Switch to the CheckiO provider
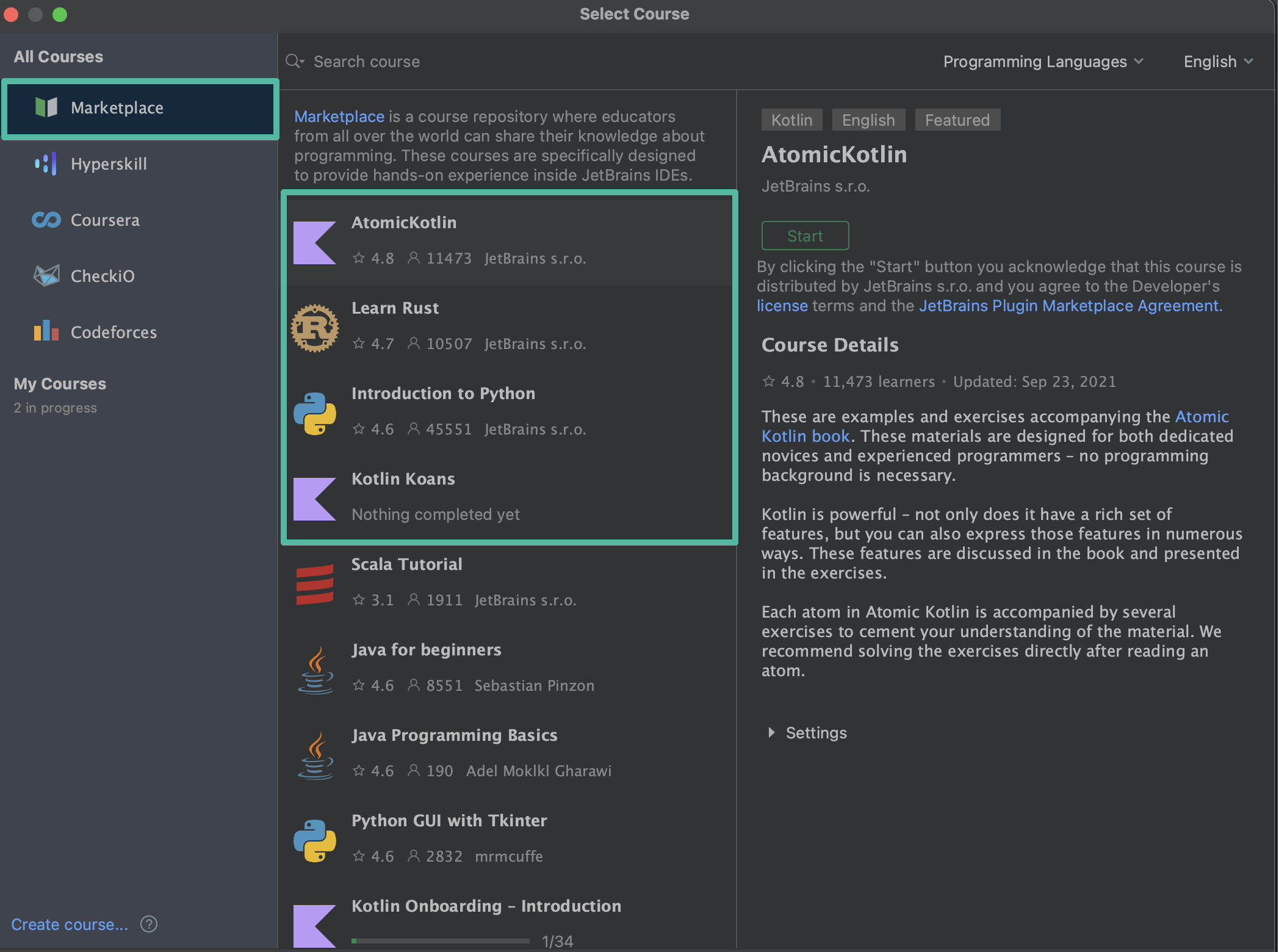This screenshot has height=952, width=1279. [140, 276]
